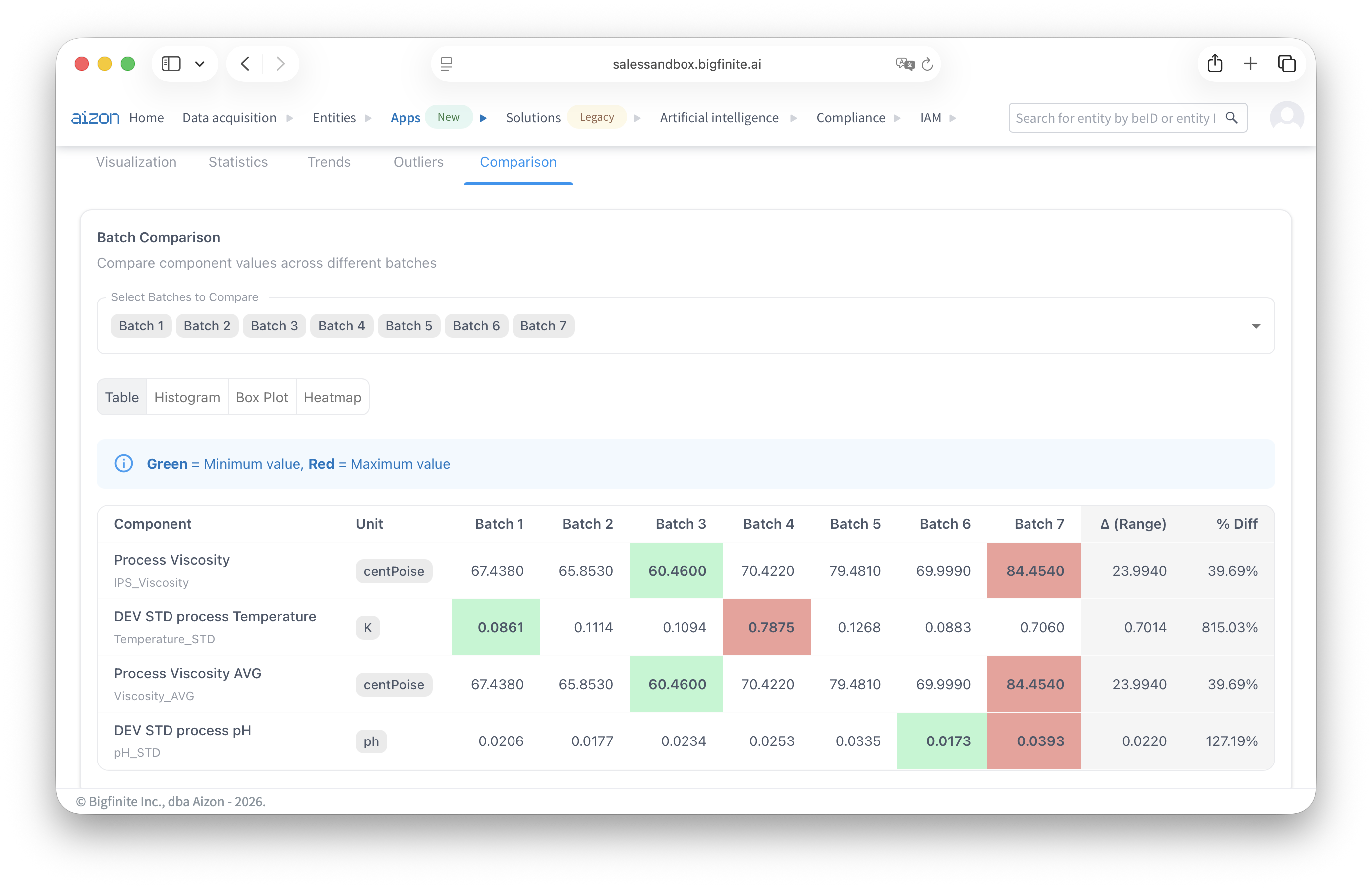Switch view to Box Plot
This screenshot has height=888, width=1372.
(x=262, y=397)
